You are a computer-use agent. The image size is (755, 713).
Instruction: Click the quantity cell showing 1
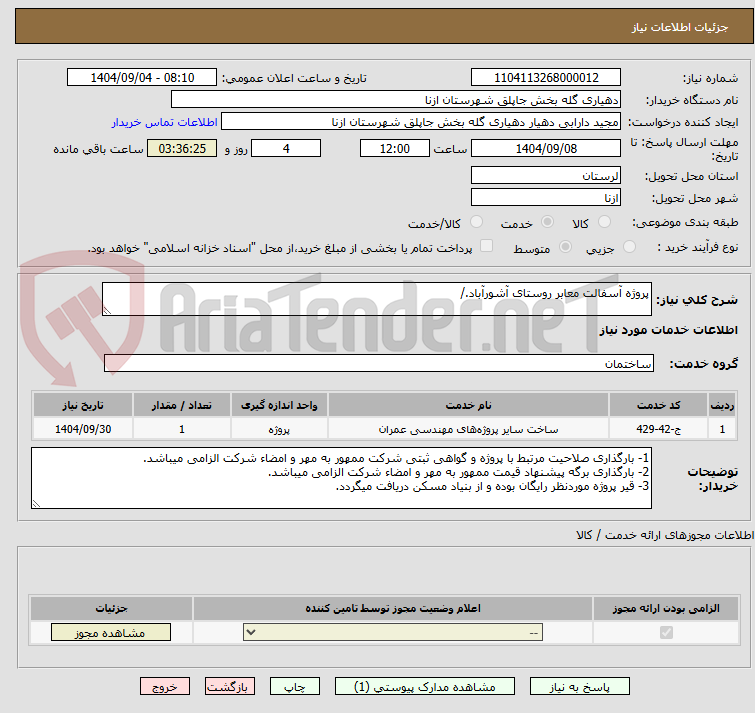coord(182,428)
